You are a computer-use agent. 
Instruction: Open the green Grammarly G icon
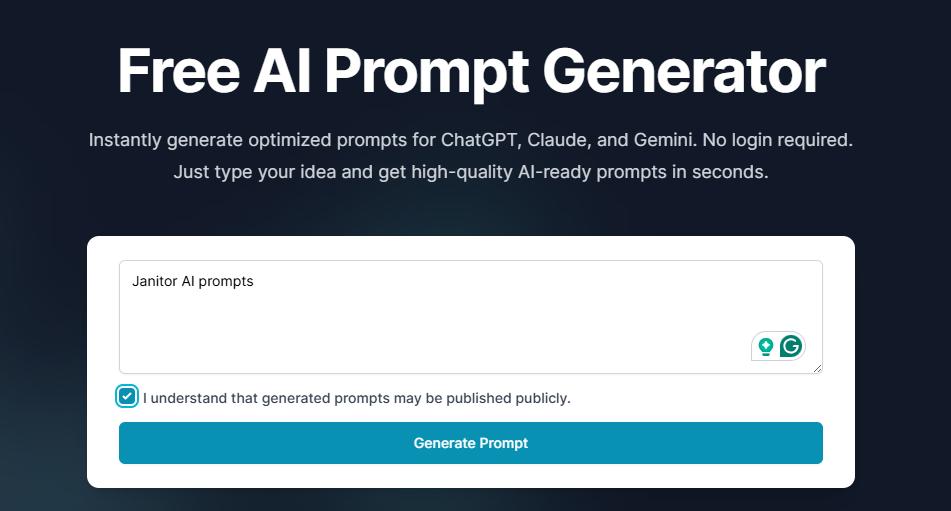(x=791, y=347)
